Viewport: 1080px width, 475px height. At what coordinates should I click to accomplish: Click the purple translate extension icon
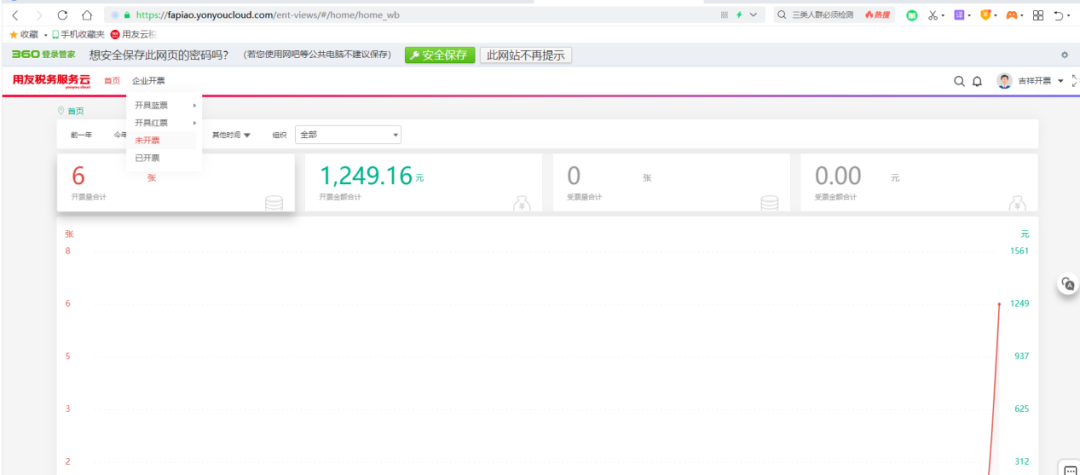point(959,14)
